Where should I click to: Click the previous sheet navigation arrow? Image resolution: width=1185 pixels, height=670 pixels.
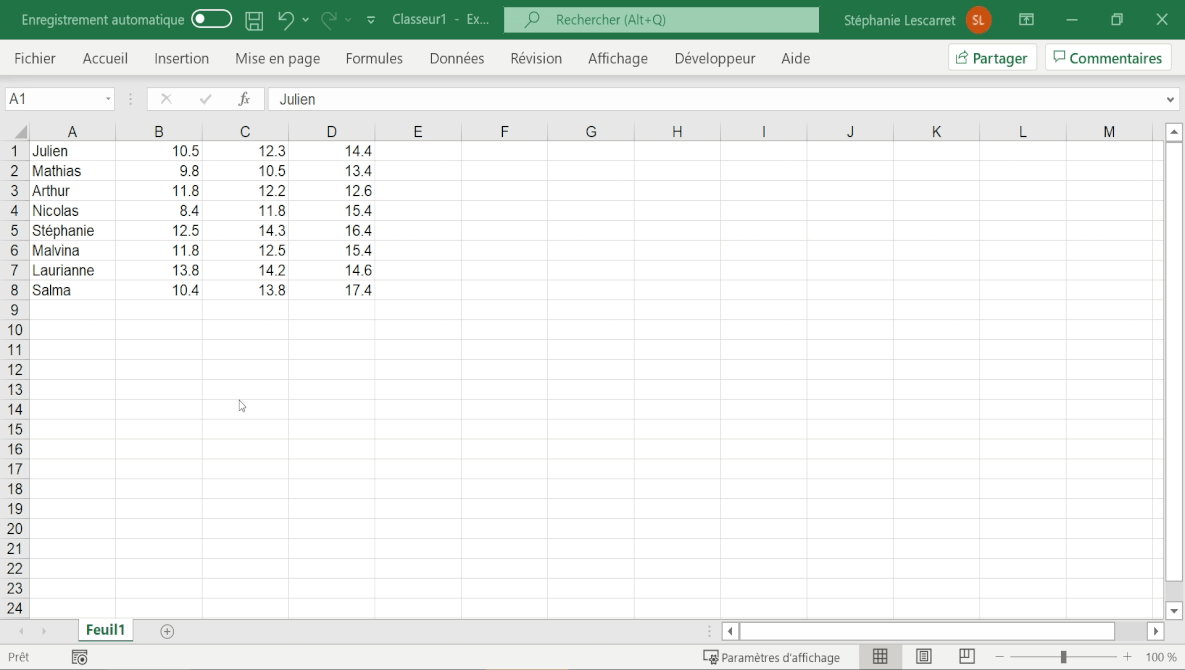click(x=21, y=631)
